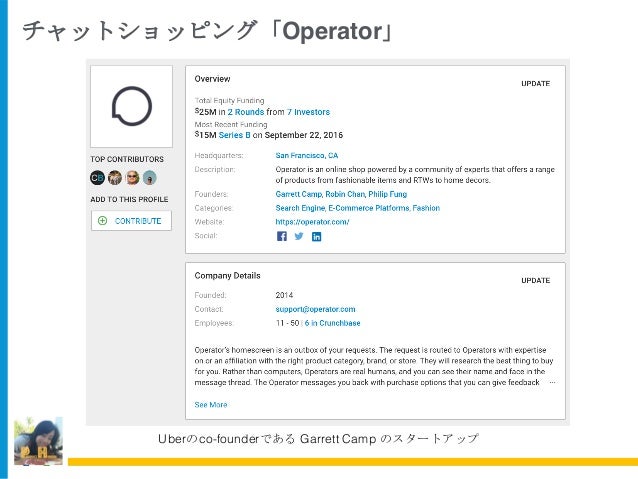Open the sunglasses contributor avatar
This screenshot has height=479, width=638.
tap(132, 178)
